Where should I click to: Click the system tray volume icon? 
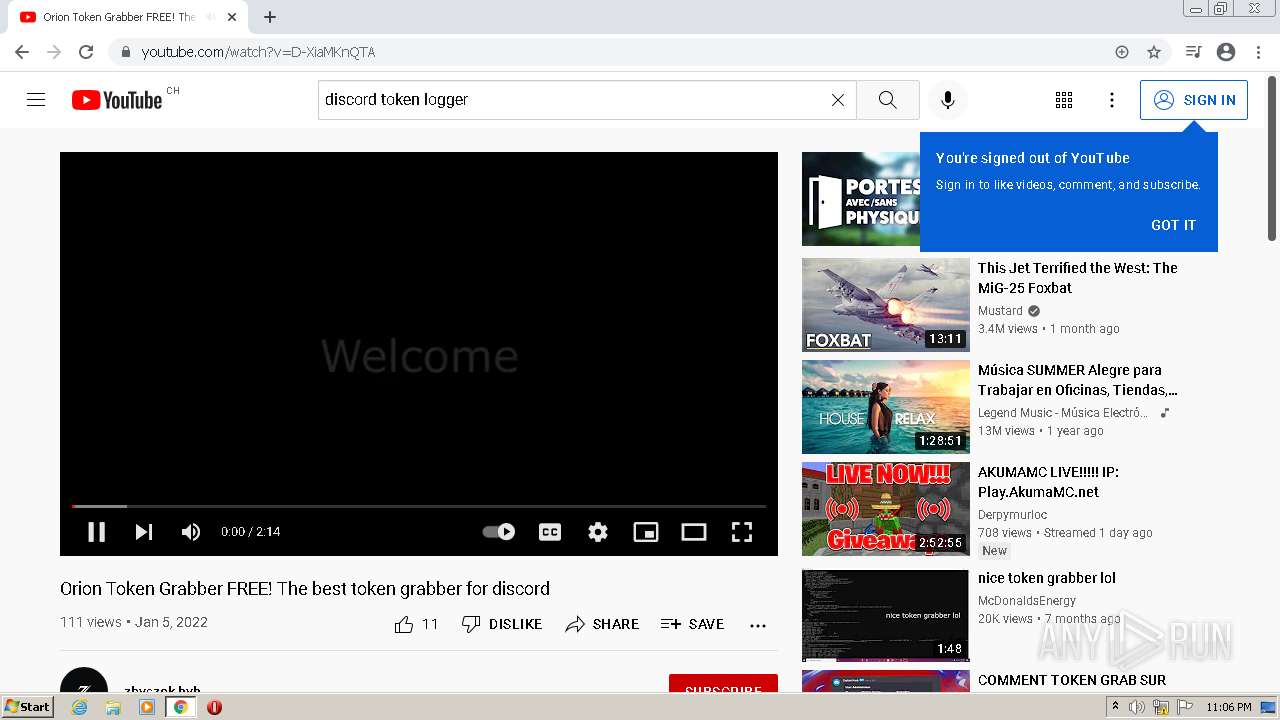[1137, 707]
